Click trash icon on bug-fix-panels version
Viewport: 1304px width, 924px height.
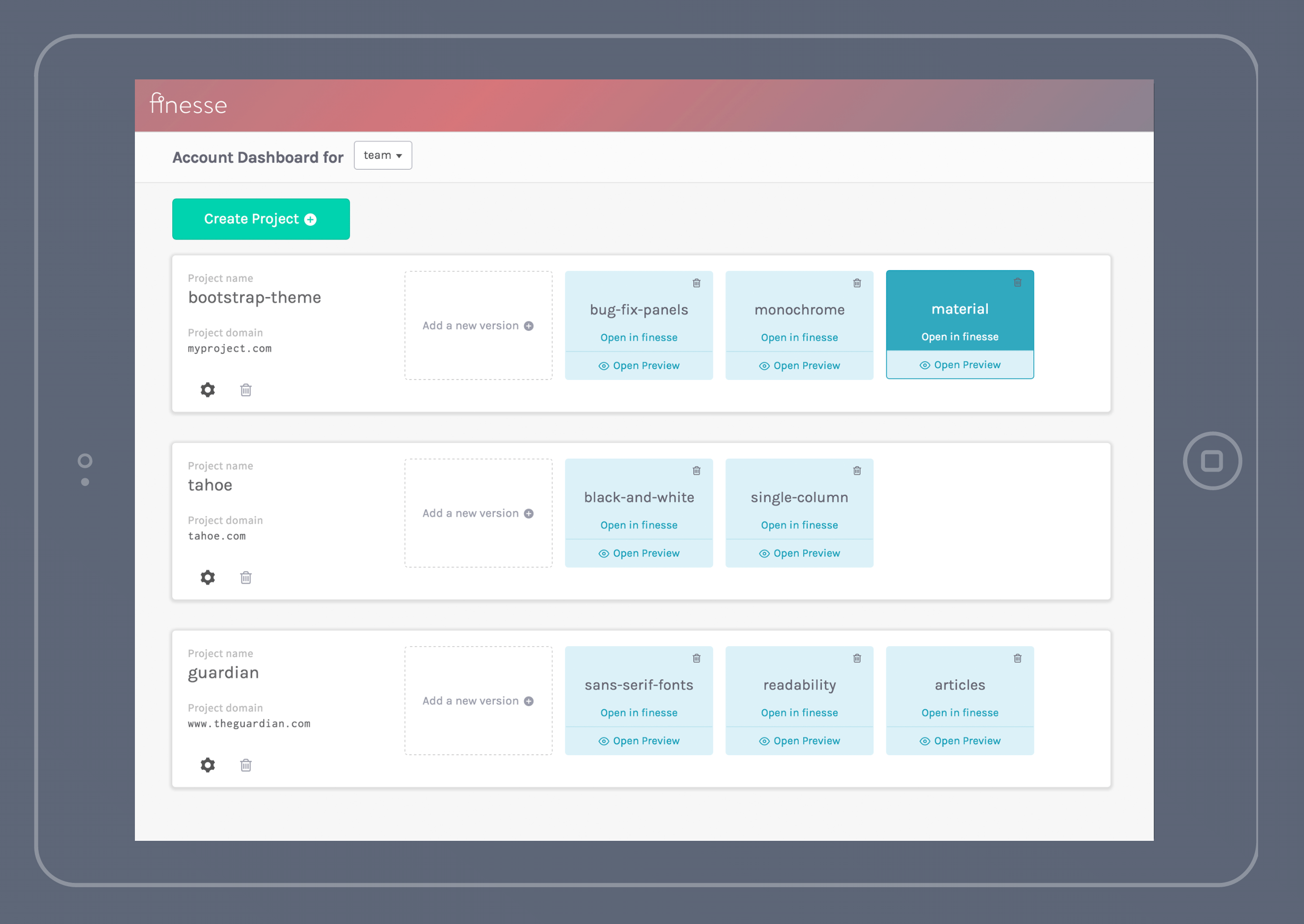696,283
